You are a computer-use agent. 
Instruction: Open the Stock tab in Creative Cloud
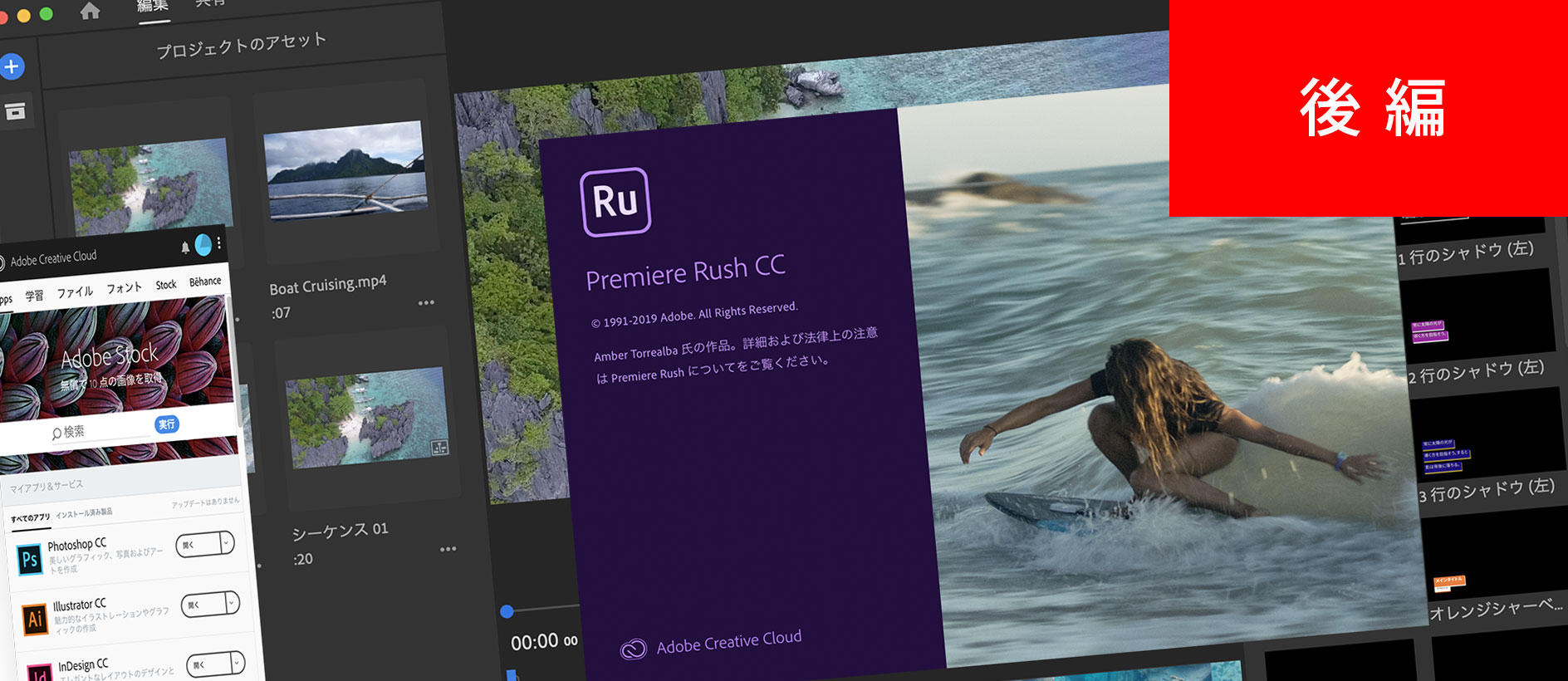click(166, 285)
